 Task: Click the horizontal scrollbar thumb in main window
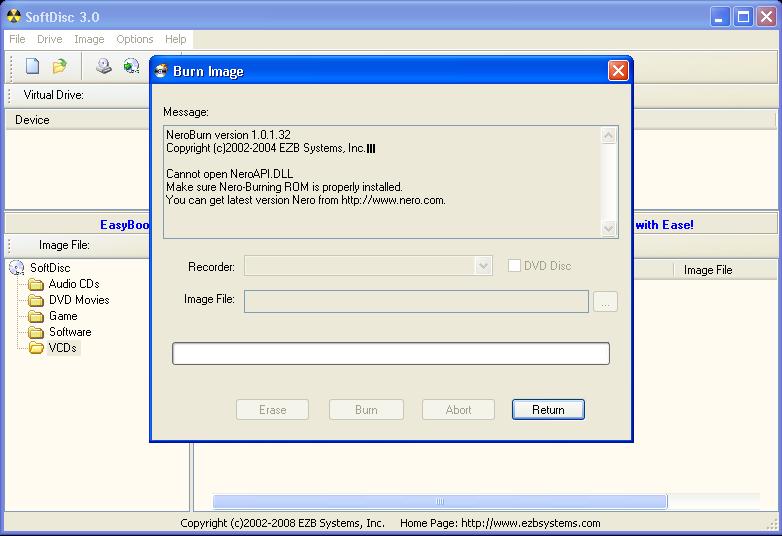[x=440, y=501]
